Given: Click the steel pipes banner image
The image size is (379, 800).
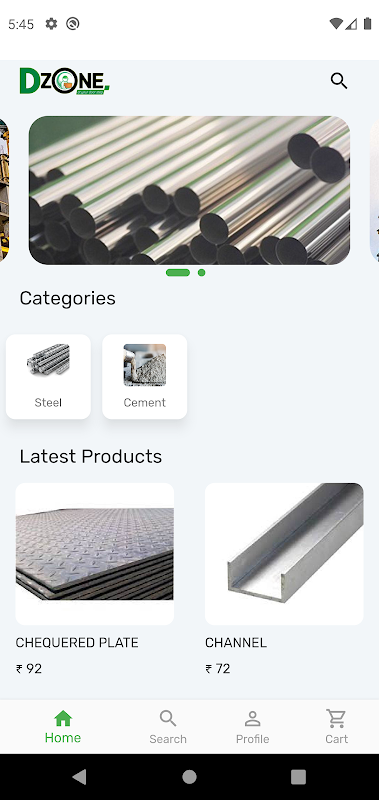Looking at the screenshot, I should click(189, 190).
